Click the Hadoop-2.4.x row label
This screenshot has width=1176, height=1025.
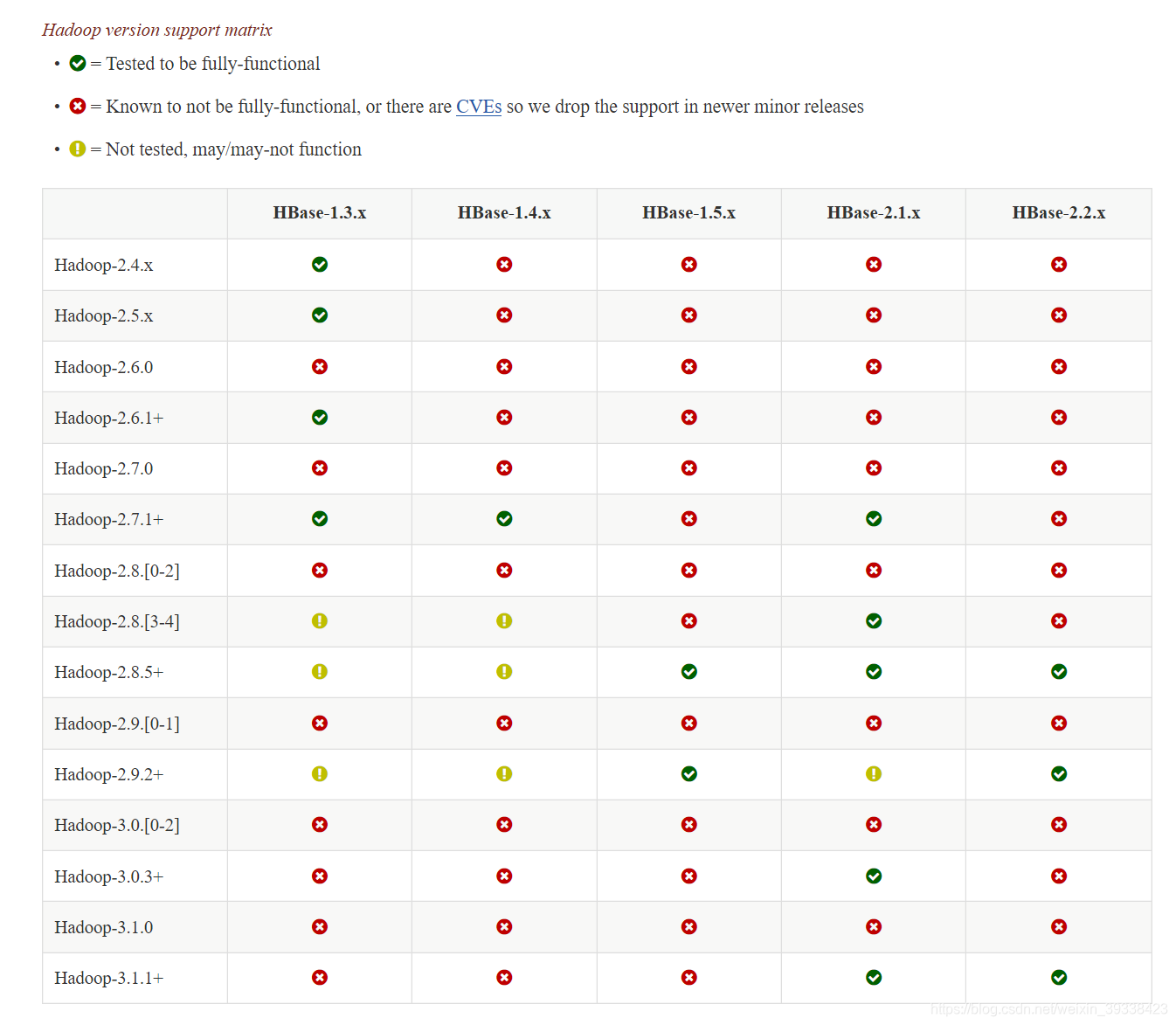[x=103, y=265]
